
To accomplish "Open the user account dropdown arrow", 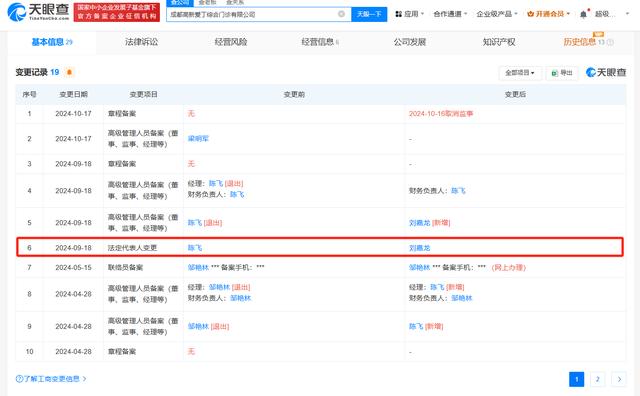I will [627, 14].
